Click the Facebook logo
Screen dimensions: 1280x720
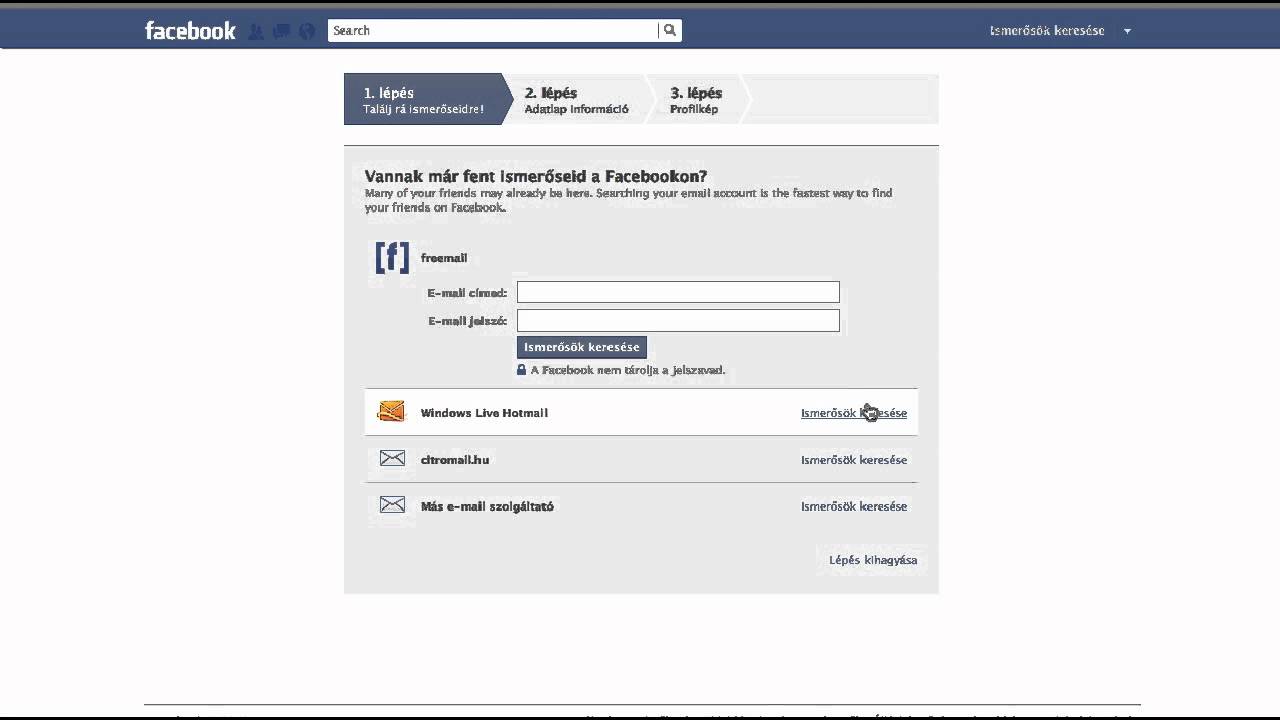click(x=190, y=30)
